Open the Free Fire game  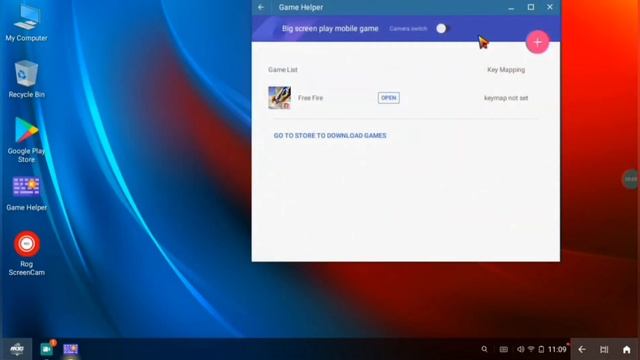coord(388,98)
